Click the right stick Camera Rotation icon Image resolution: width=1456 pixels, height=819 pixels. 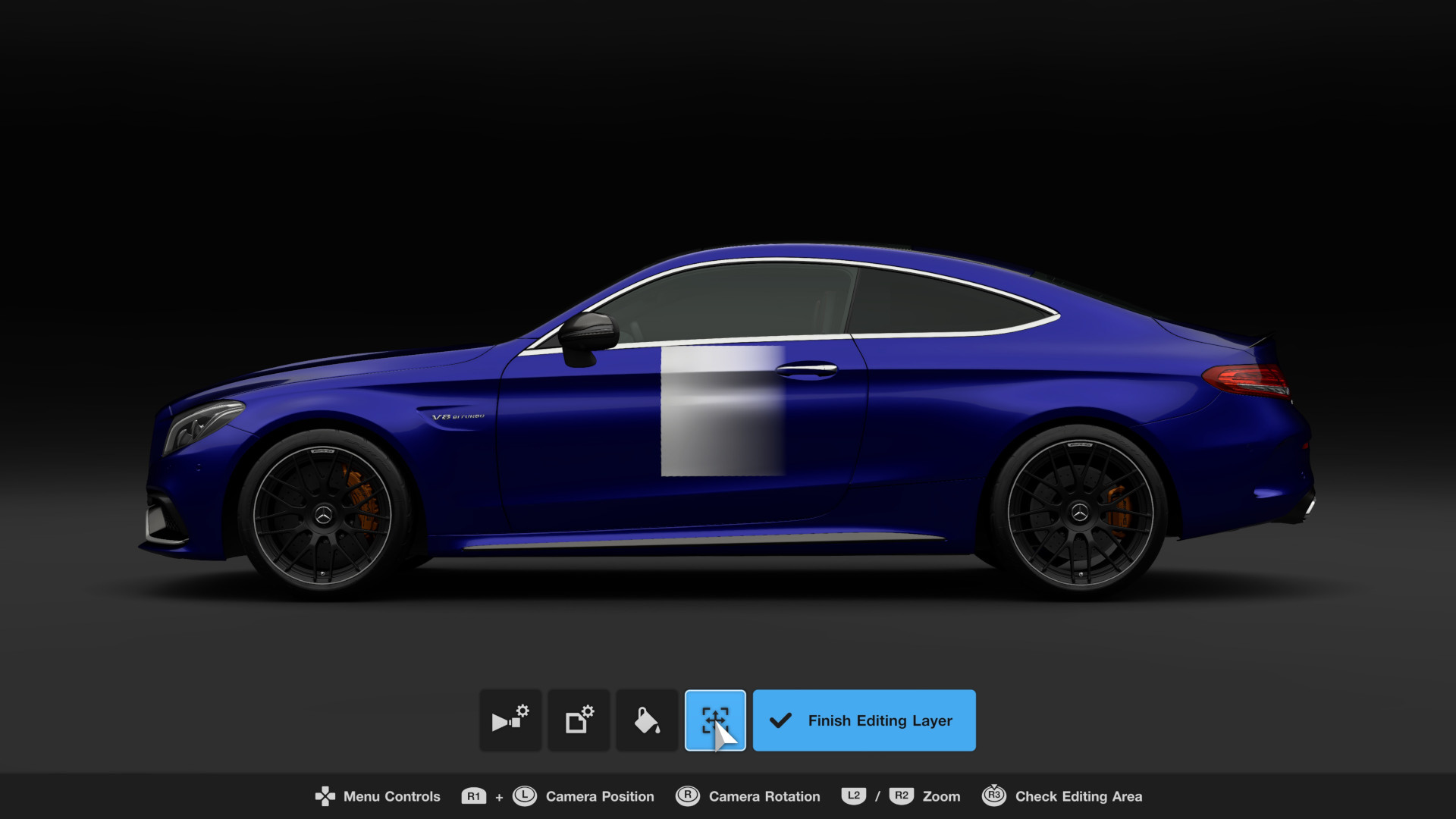686,796
